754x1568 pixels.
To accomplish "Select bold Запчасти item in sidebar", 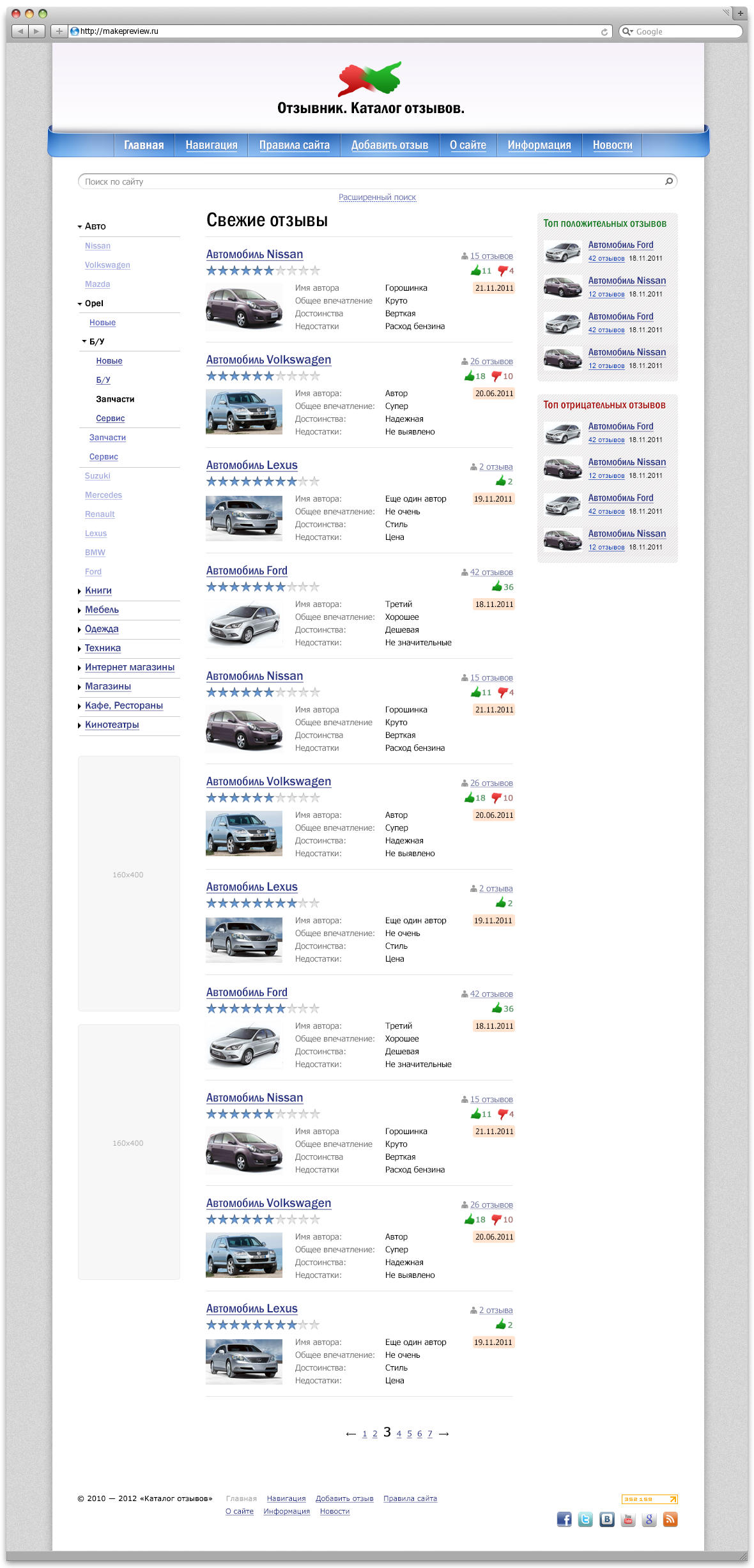I will tap(115, 399).
